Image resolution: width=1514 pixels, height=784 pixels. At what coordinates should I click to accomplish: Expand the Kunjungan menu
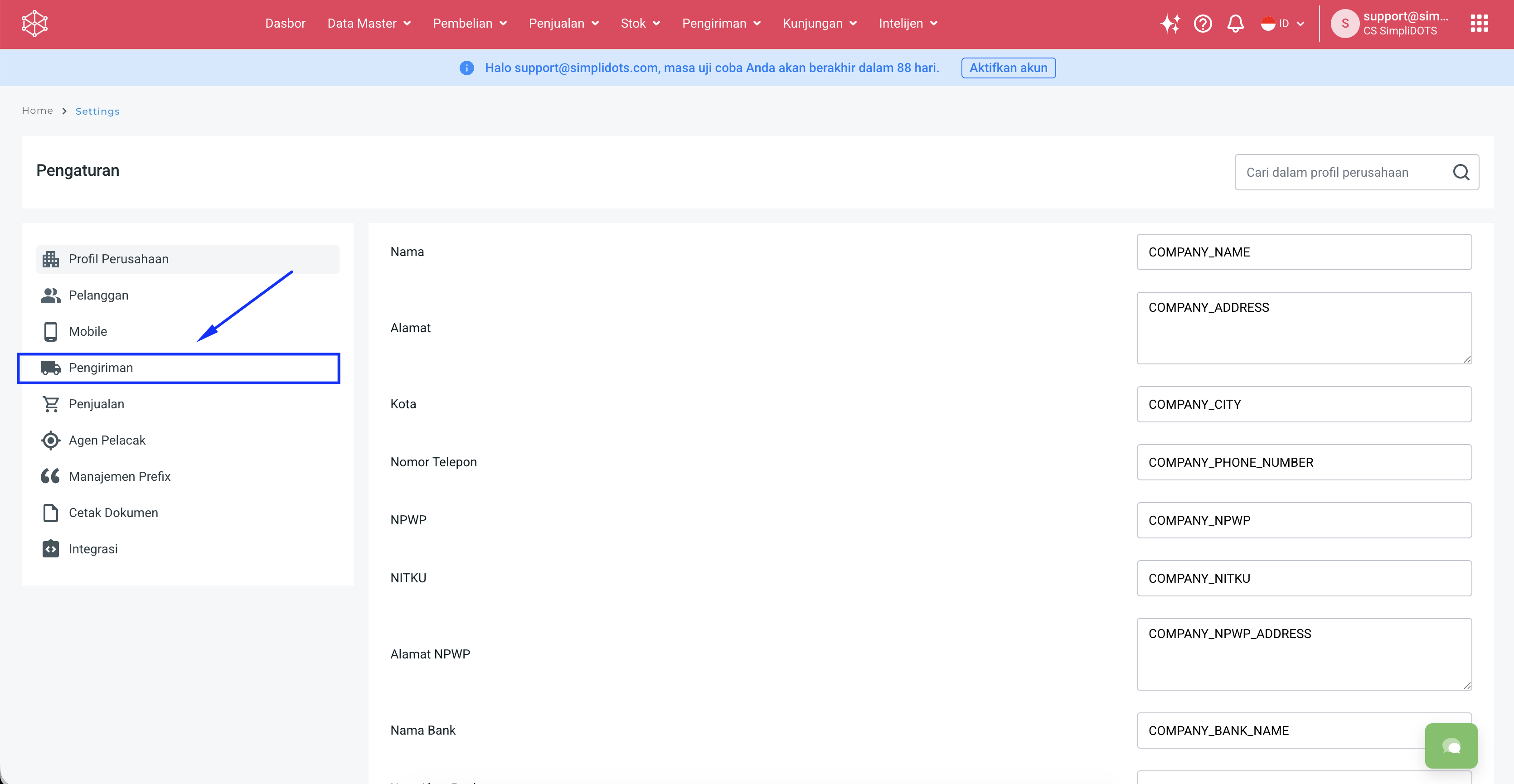click(x=819, y=24)
